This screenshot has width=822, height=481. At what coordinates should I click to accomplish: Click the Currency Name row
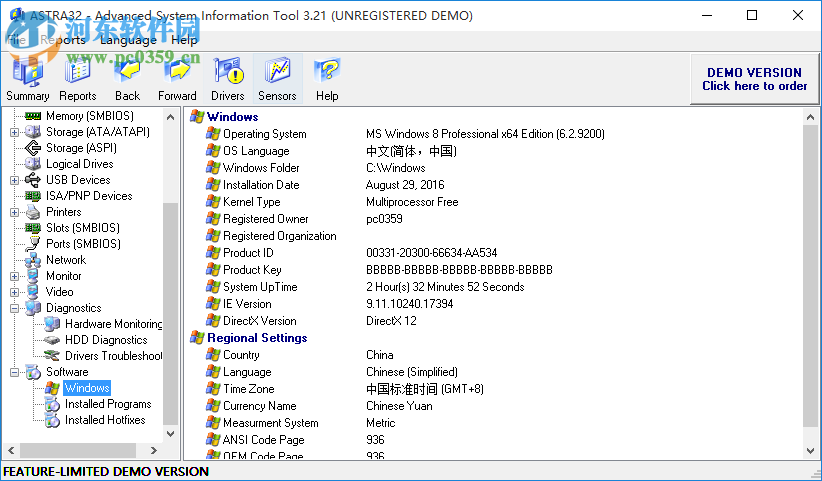point(319,406)
